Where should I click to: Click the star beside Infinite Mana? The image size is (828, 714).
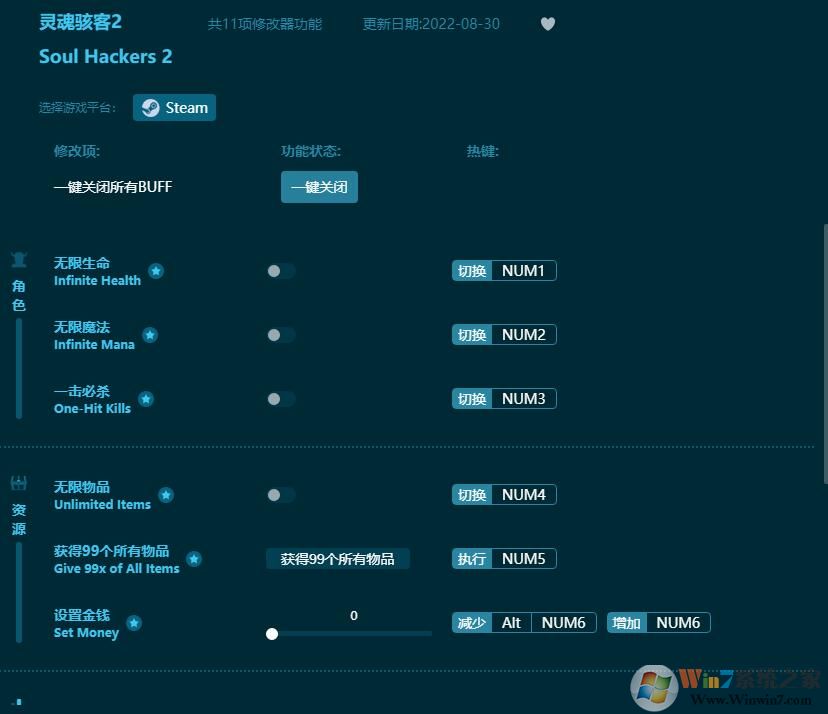pyautogui.click(x=150, y=334)
